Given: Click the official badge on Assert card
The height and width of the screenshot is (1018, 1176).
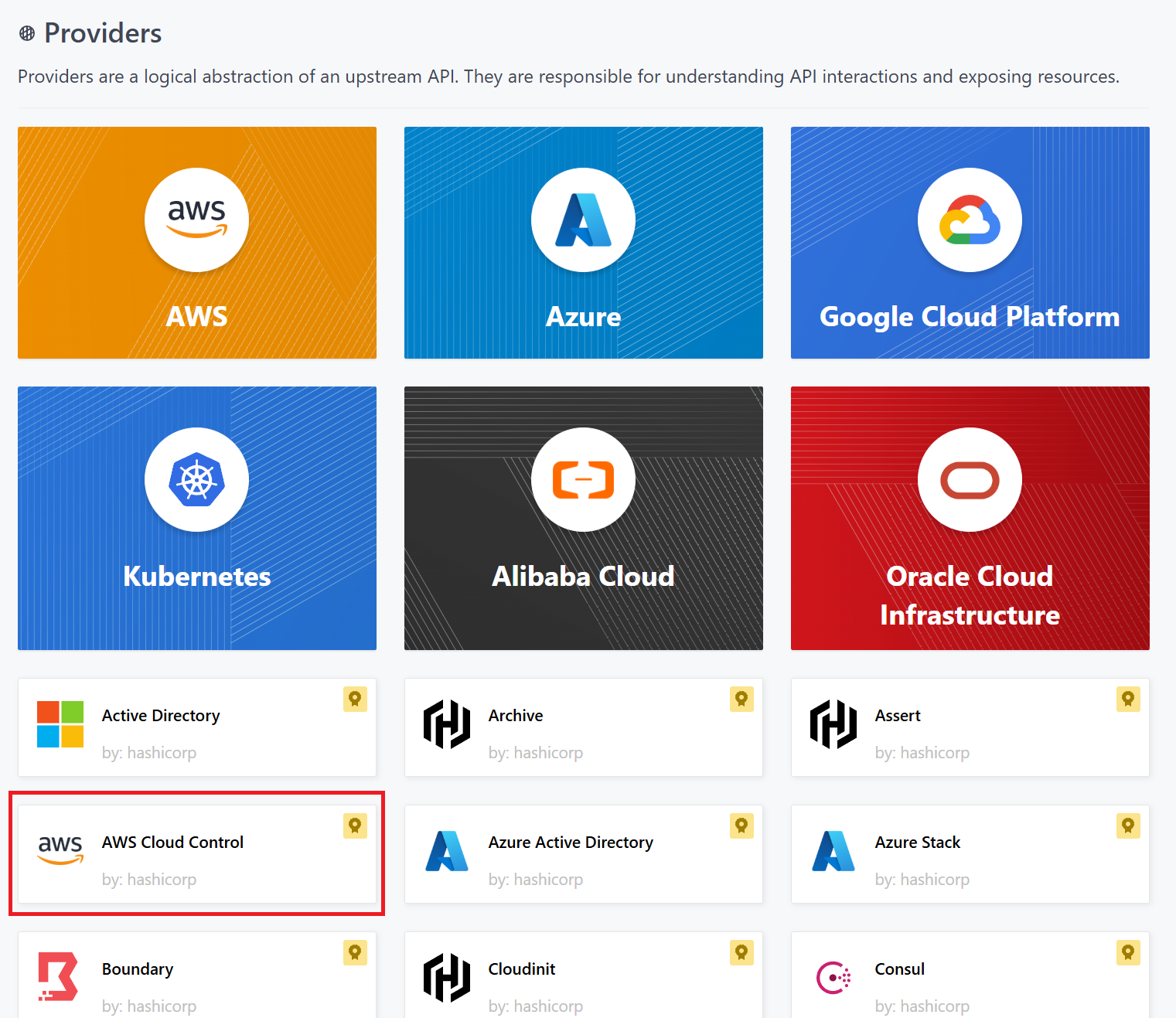Looking at the screenshot, I should tap(1128, 700).
